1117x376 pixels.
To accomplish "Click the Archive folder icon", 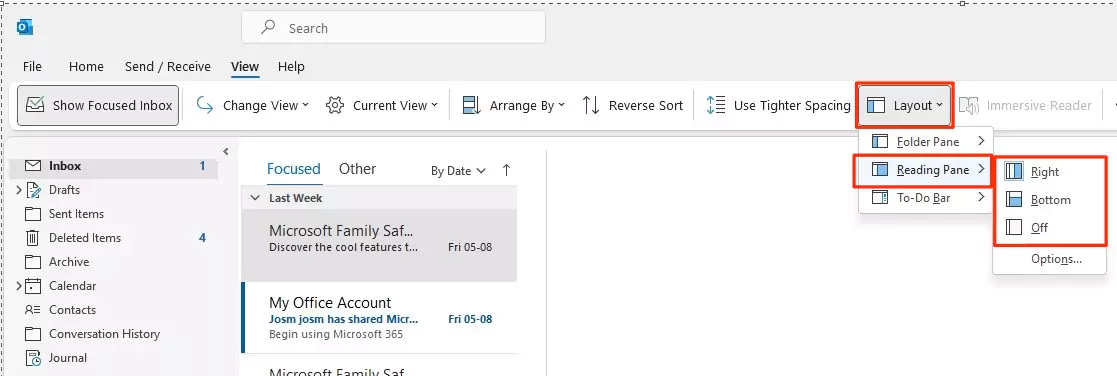I will tap(33, 261).
